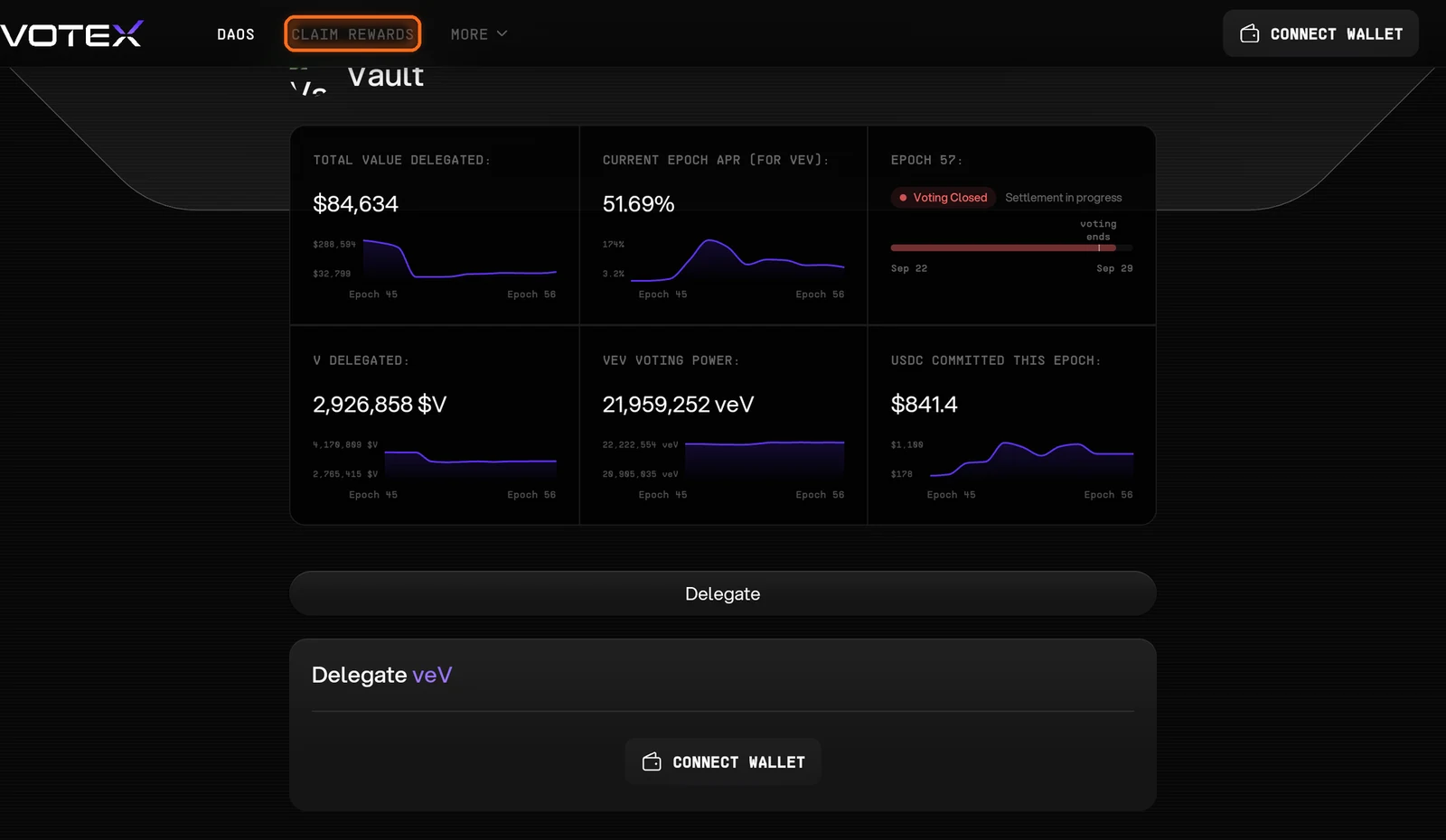Open the DAOS menu item
The height and width of the screenshot is (840, 1446).
236,34
